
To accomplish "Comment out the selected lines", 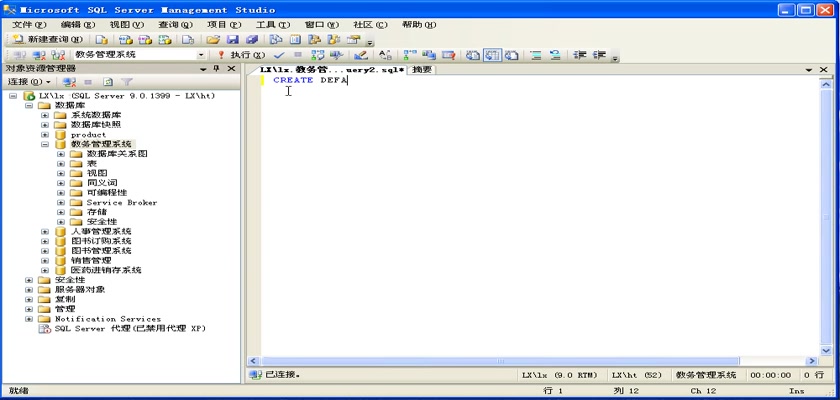I will (x=536, y=55).
